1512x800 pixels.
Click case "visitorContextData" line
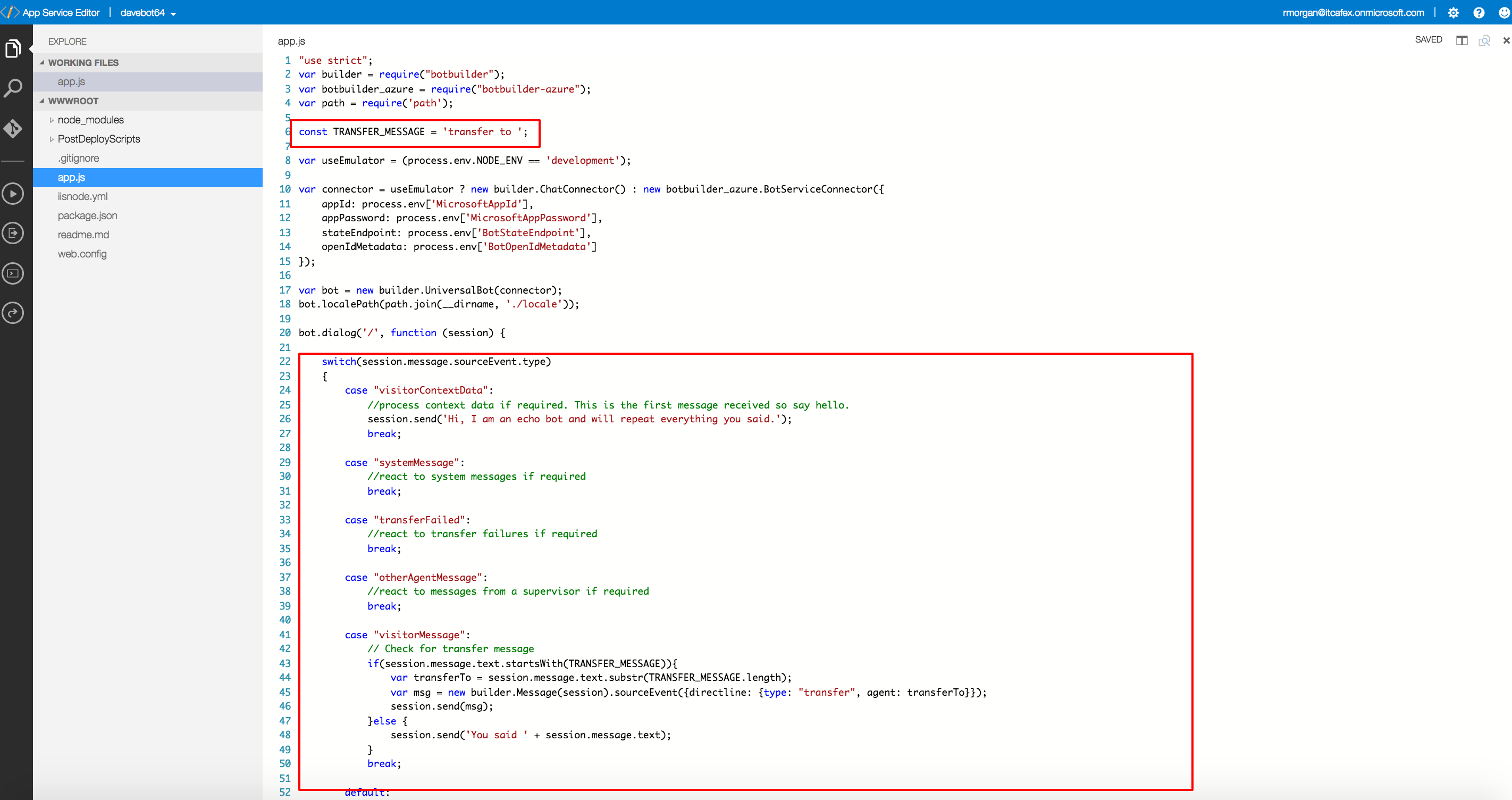click(419, 390)
